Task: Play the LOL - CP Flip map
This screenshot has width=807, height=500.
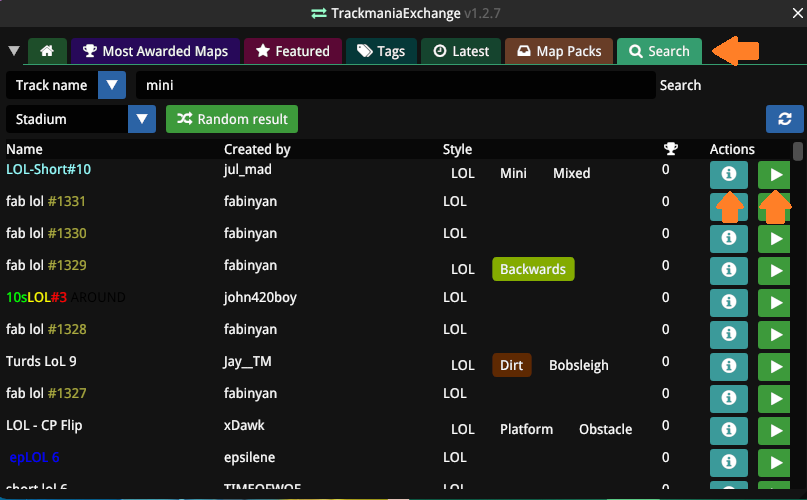Action: (774, 431)
